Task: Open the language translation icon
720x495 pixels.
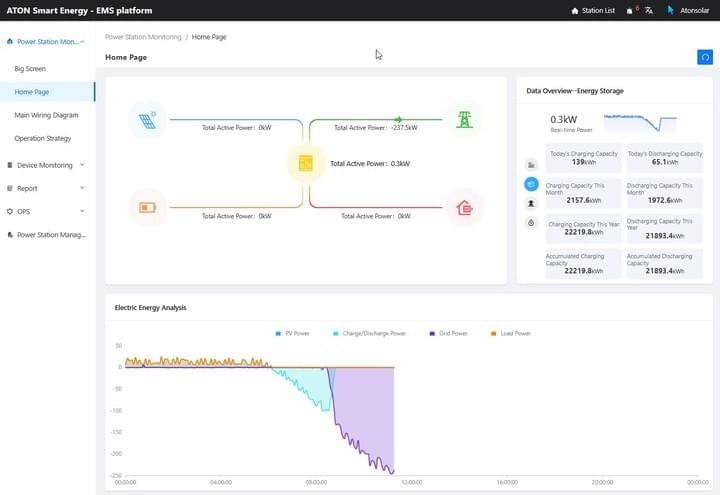Action: [x=648, y=11]
